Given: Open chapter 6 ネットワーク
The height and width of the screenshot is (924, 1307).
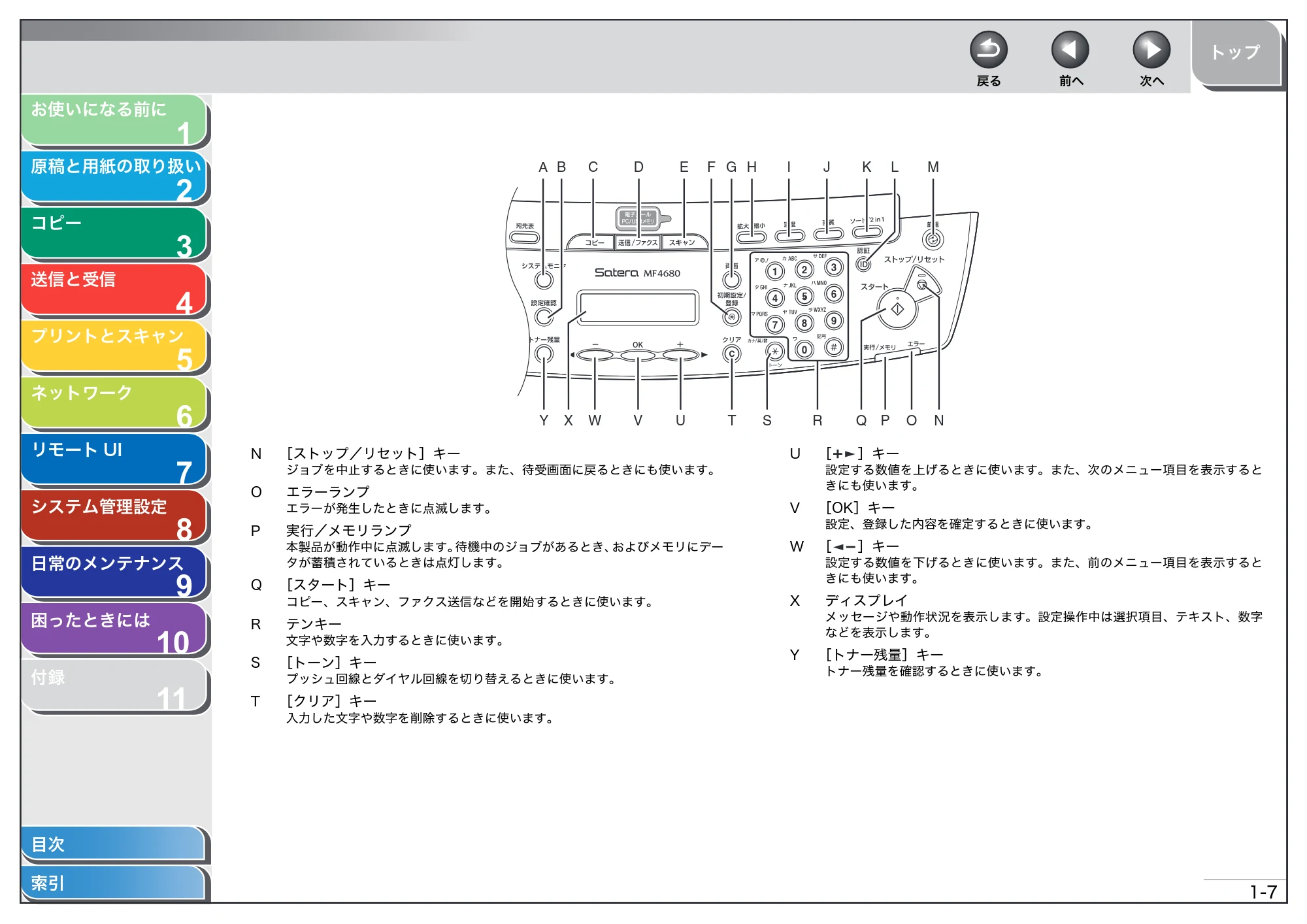Looking at the screenshot, I should (x=114, y=403).
